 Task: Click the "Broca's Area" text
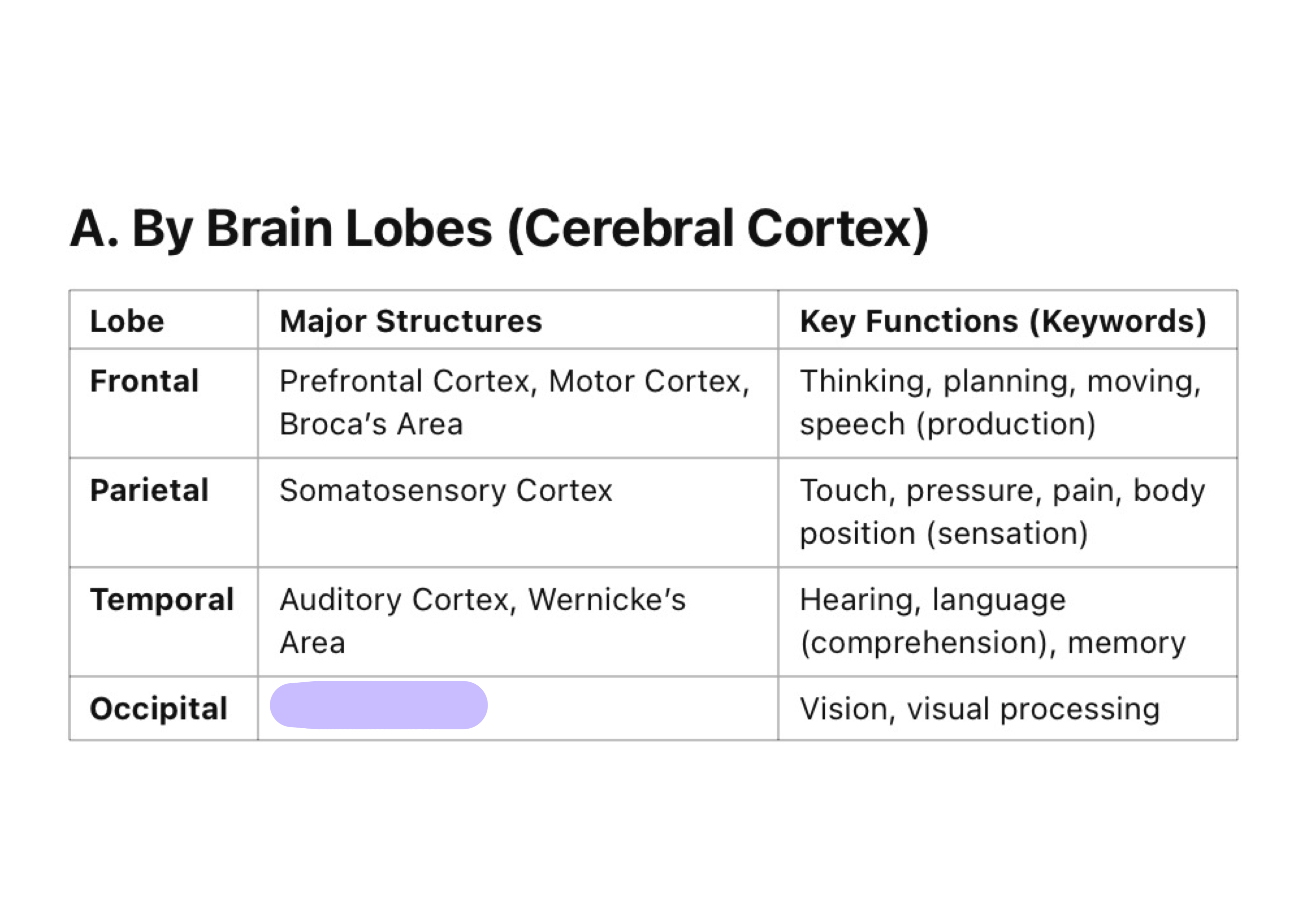click(371, 424)
